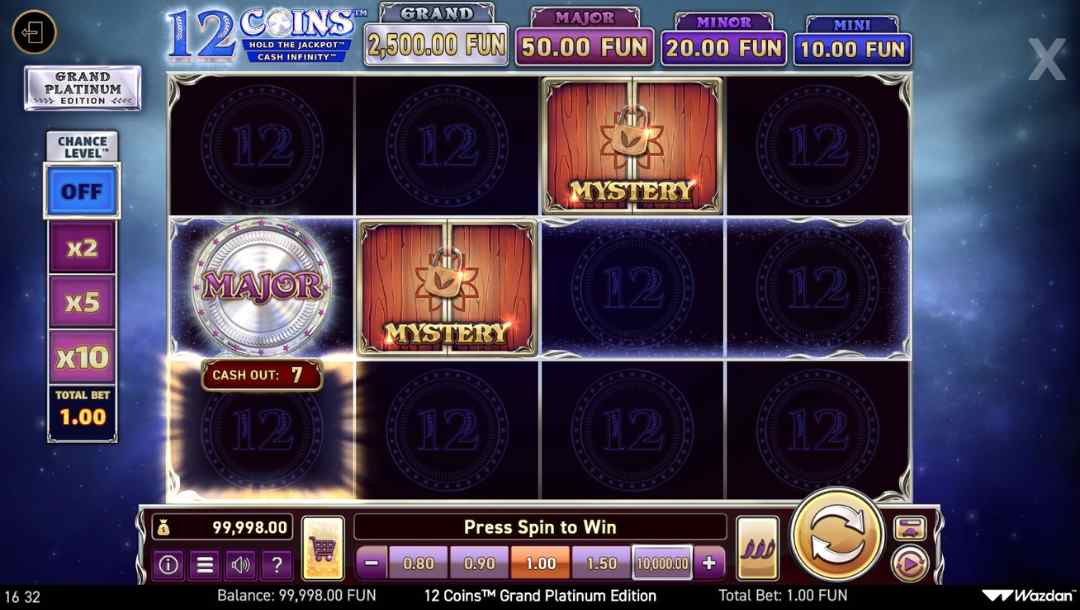Select the x10 Chance Level
The width and height of the screenshot is (1080, 610).
pyautogui.click(x=82, y=357)
